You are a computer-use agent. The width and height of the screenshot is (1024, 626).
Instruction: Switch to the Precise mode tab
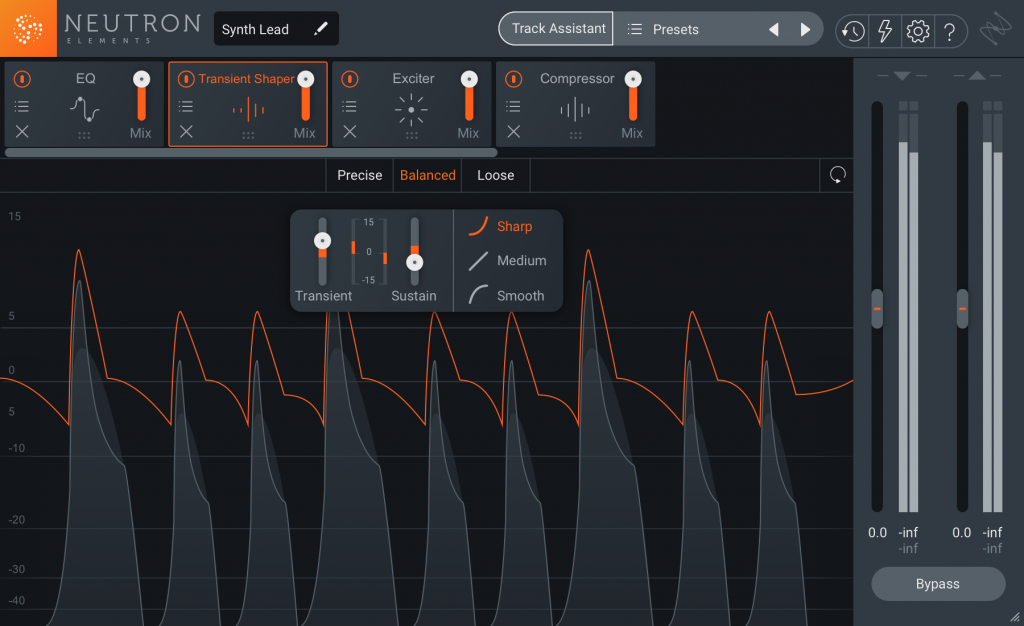[359, 175]
